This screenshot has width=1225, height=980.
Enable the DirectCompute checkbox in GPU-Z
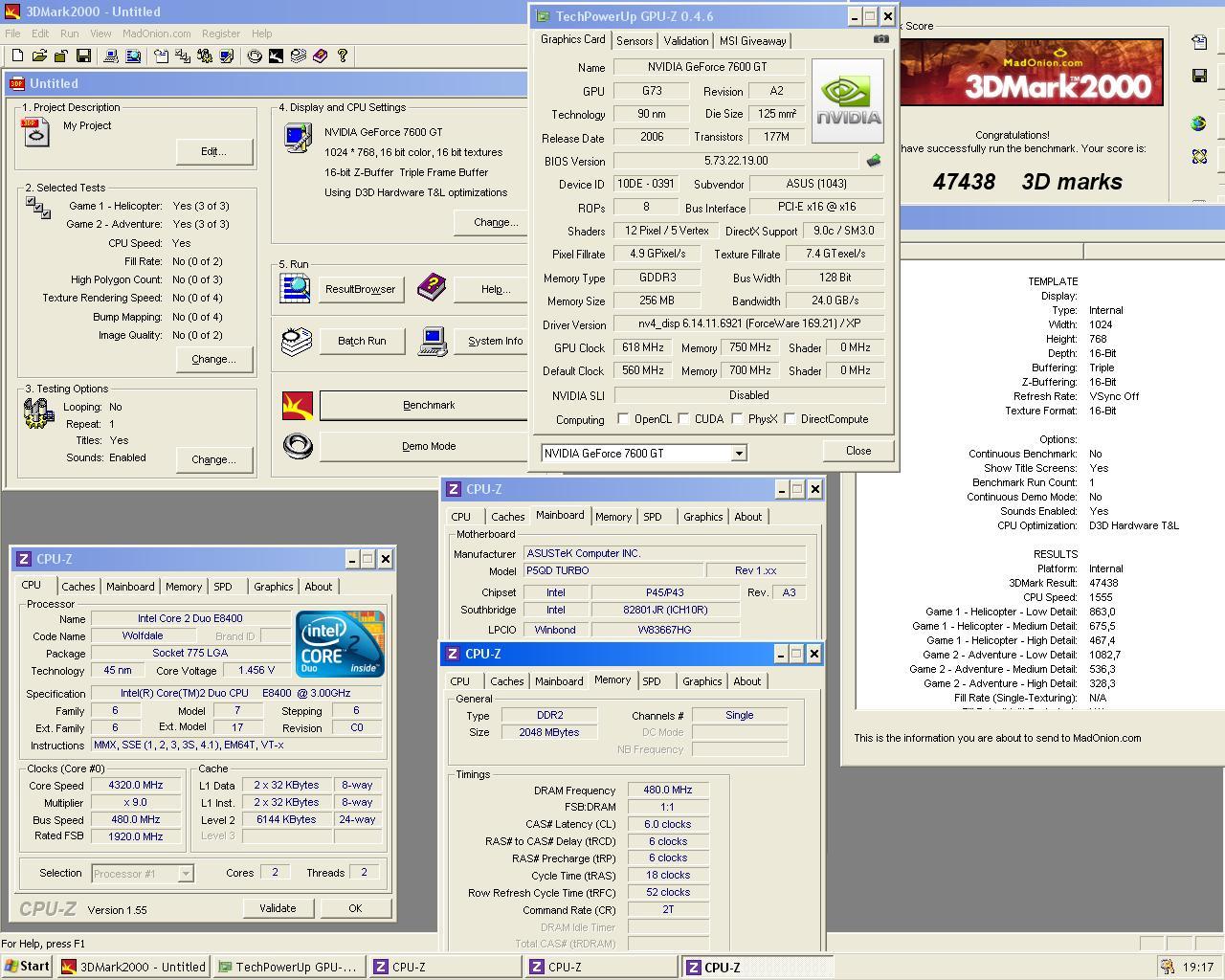point(790,418)
